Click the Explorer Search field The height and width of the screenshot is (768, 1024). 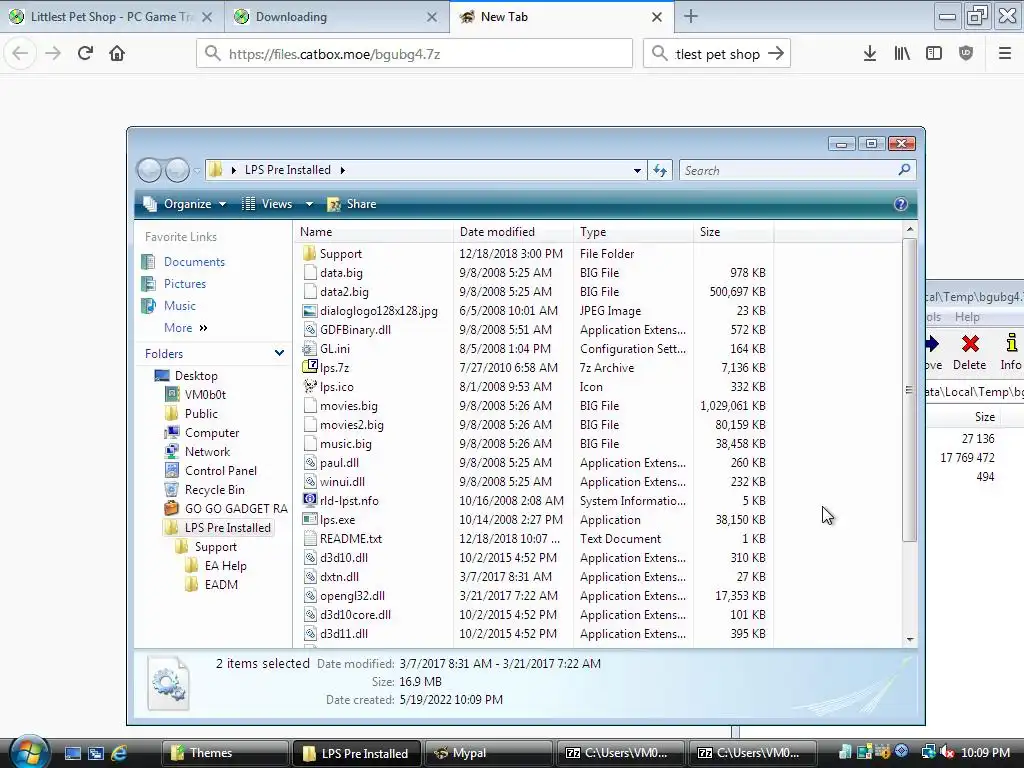pyautogui.click(x=797, y=170)
